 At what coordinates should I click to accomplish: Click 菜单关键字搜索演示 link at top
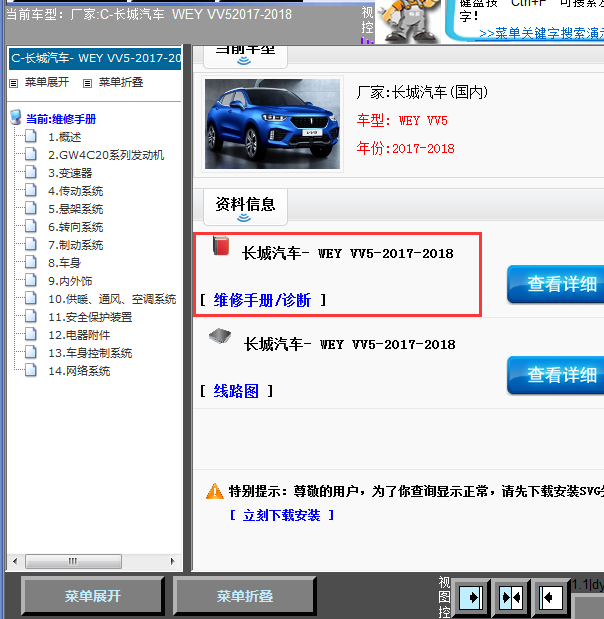[541, 33]
